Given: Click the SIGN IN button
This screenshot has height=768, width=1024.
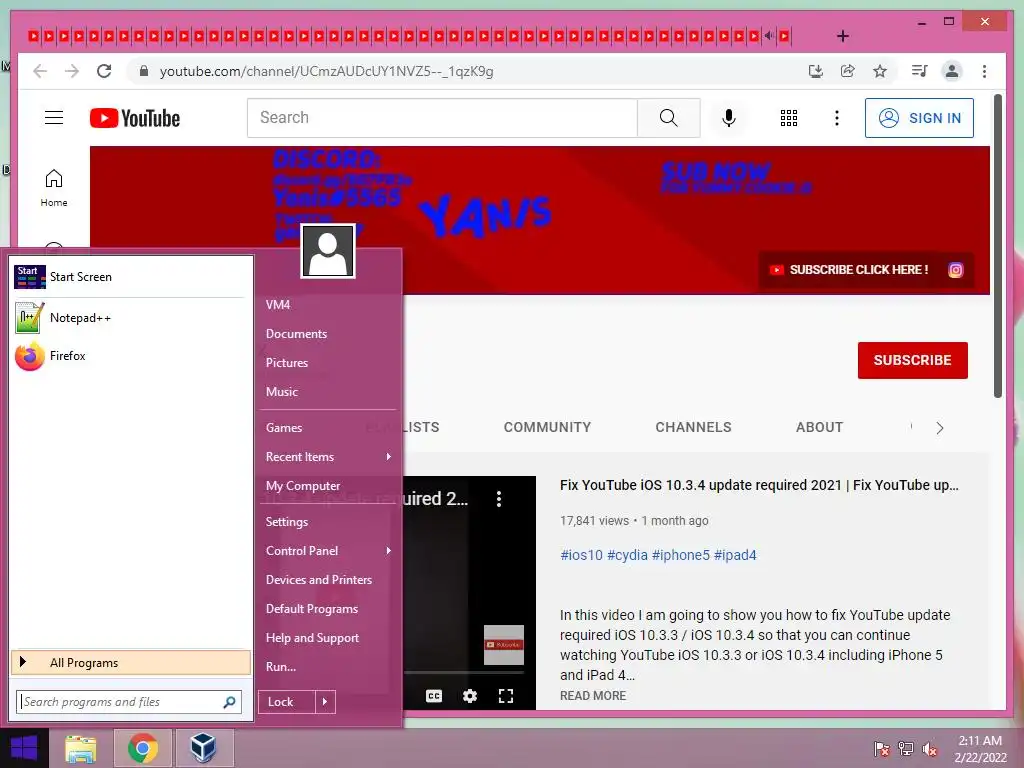Looking at the screenshot, I should (x=919, y=118).
